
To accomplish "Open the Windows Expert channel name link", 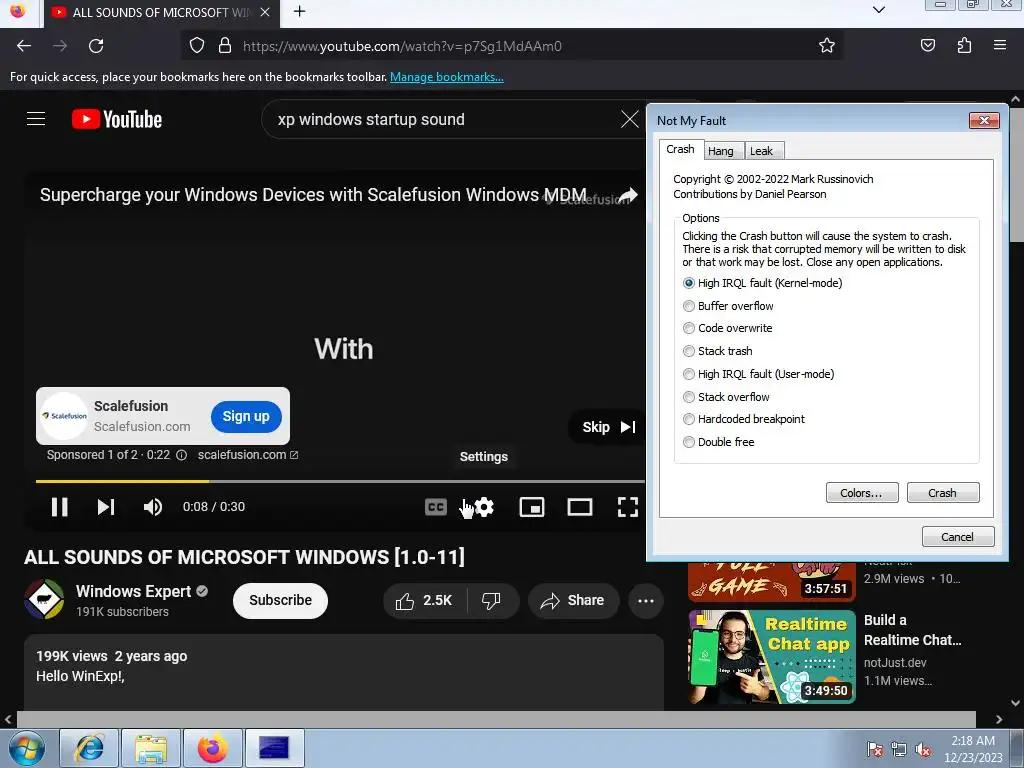I will (x=133, y=591).
